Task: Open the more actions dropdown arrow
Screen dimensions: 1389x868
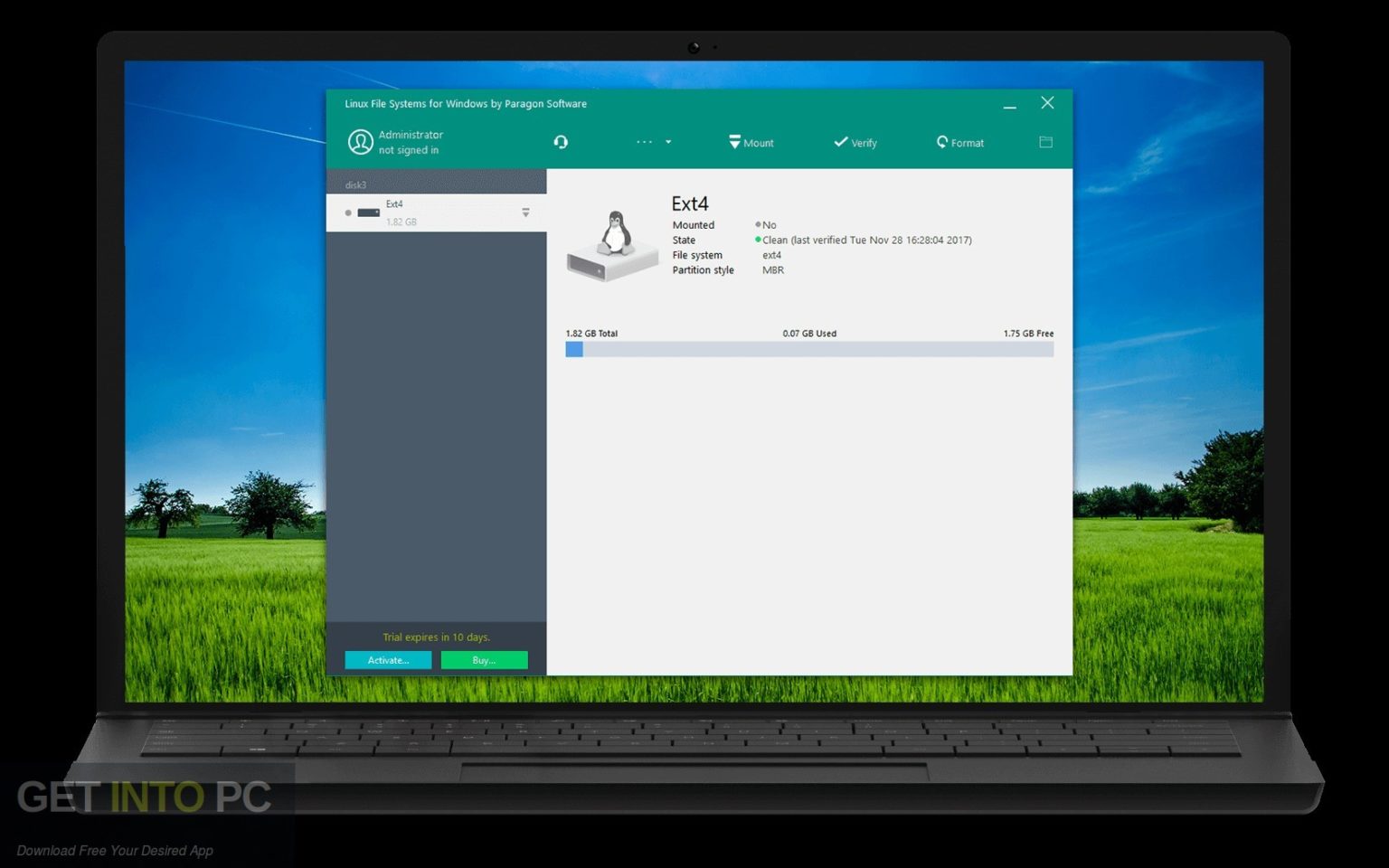Action: click(x=668, y=142)
